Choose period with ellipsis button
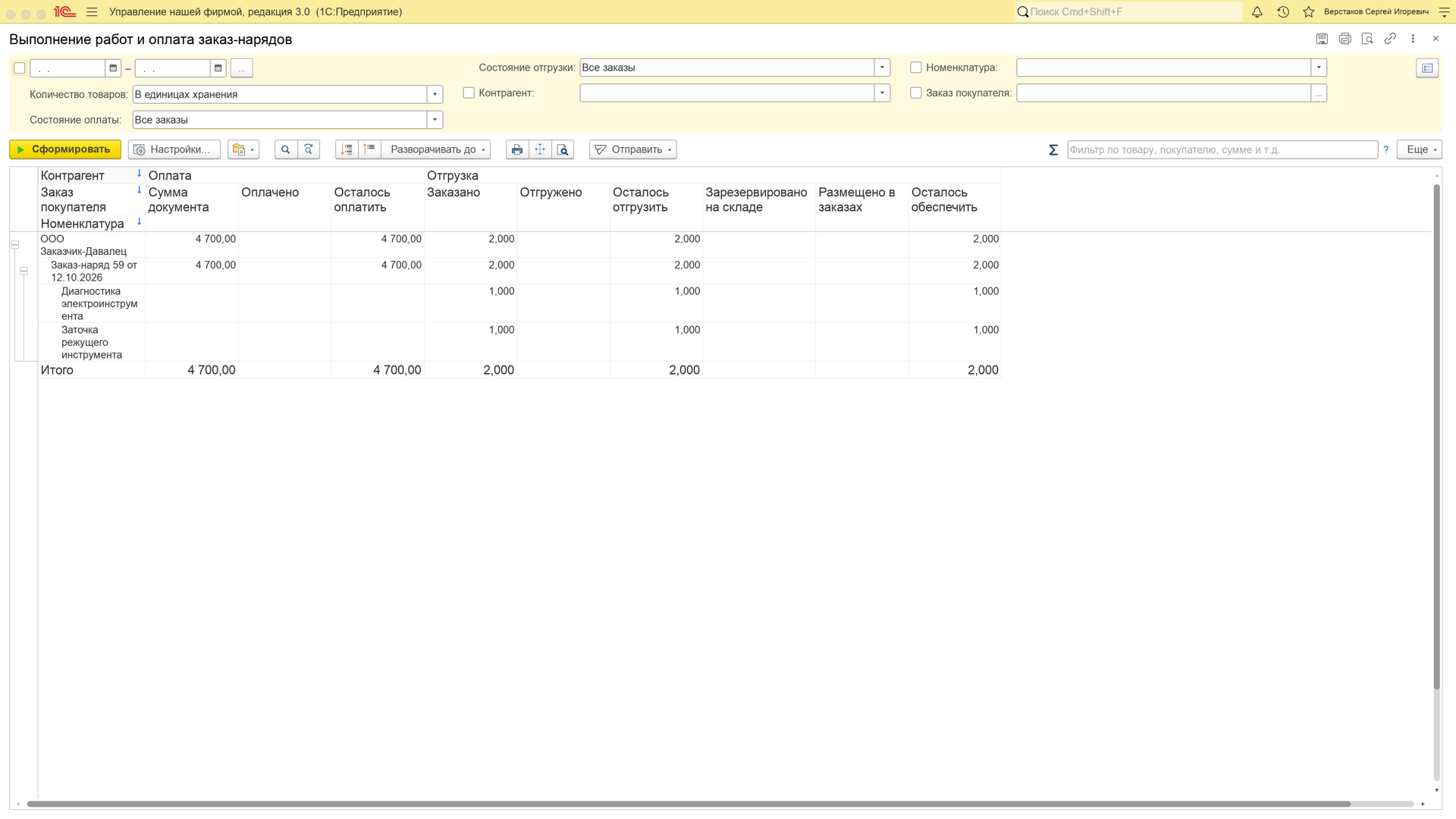Viewport: 1456px width, 819px height. coord(241,68)
